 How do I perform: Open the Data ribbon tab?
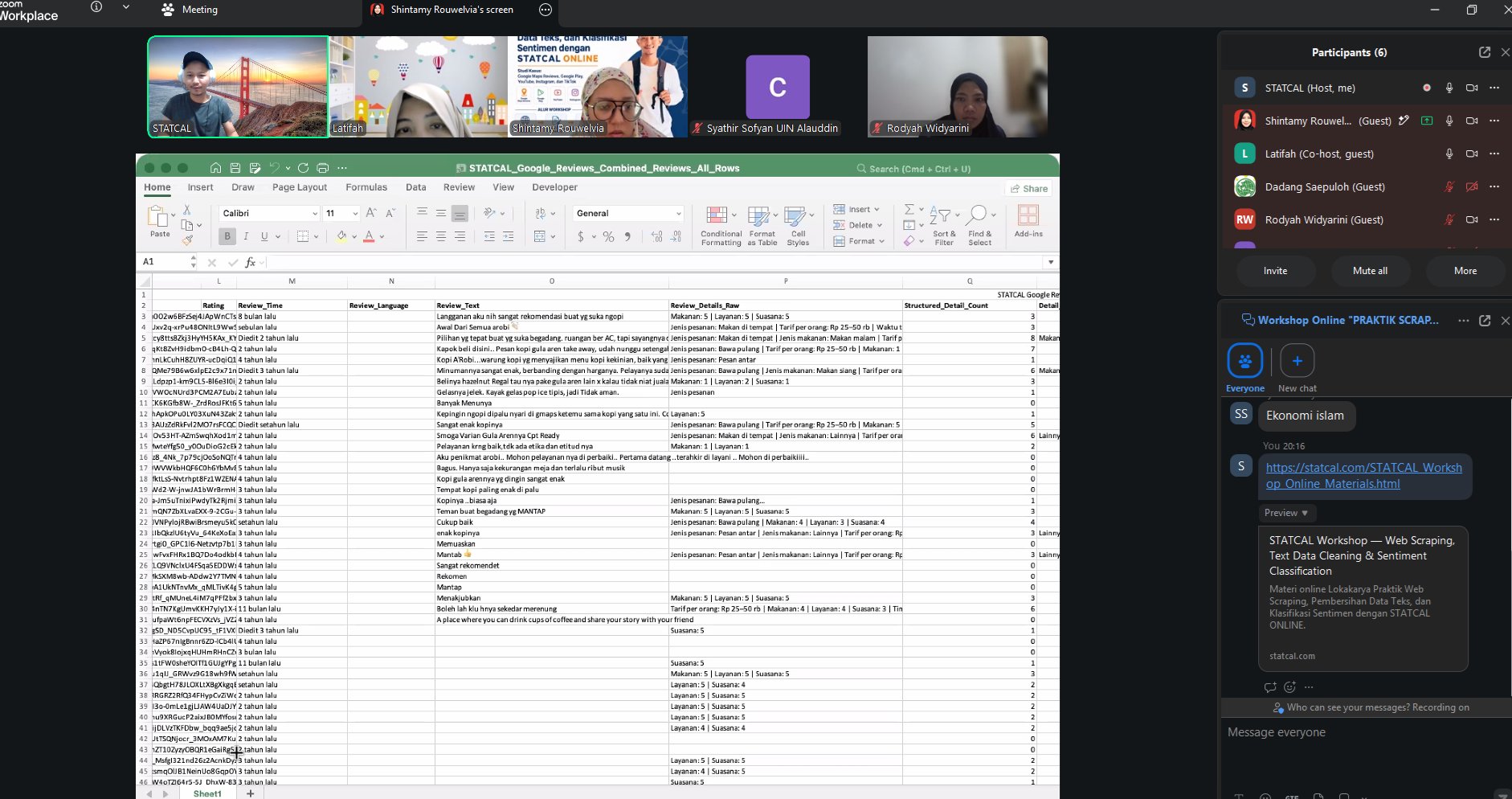416,187
